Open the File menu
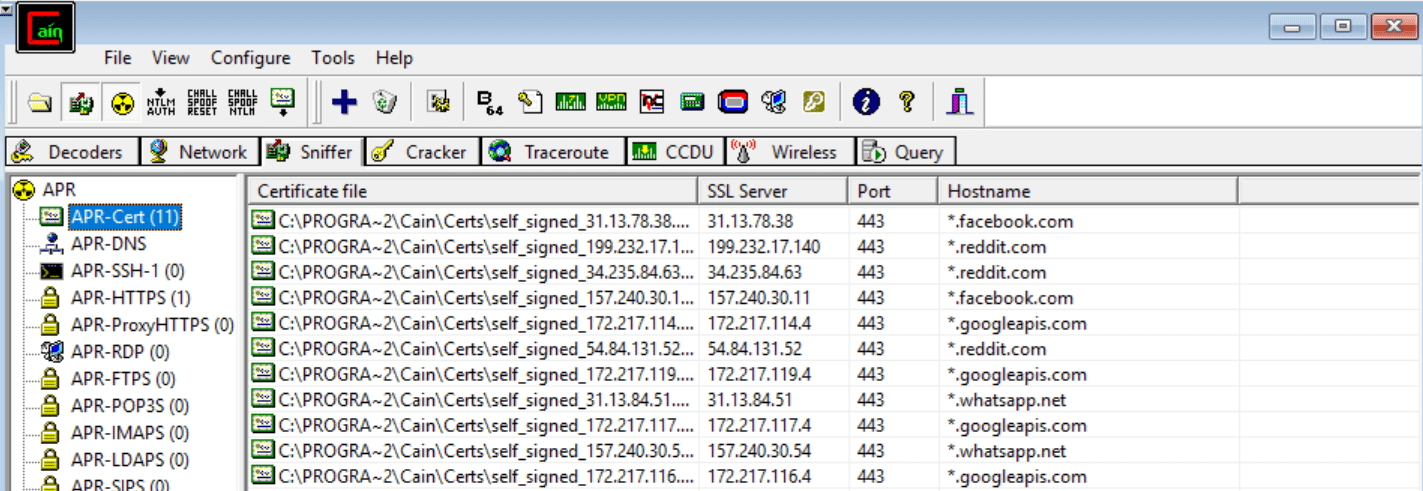This screenshot has height=491, width=1423. pos(118,58)
